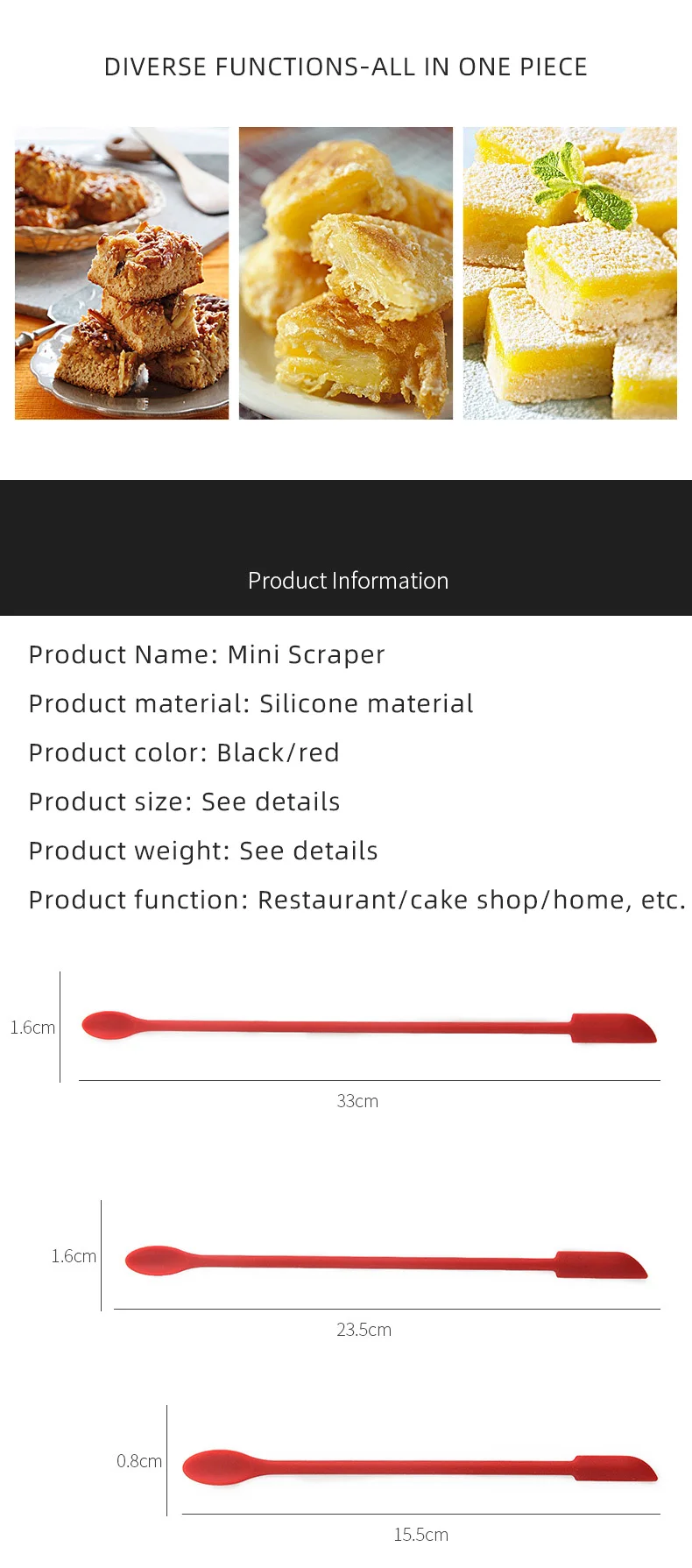This screenshot has height=1568, width=692.
Task: Click the 1.6cm label beside largest scraper
Action: coord(32,1028)
